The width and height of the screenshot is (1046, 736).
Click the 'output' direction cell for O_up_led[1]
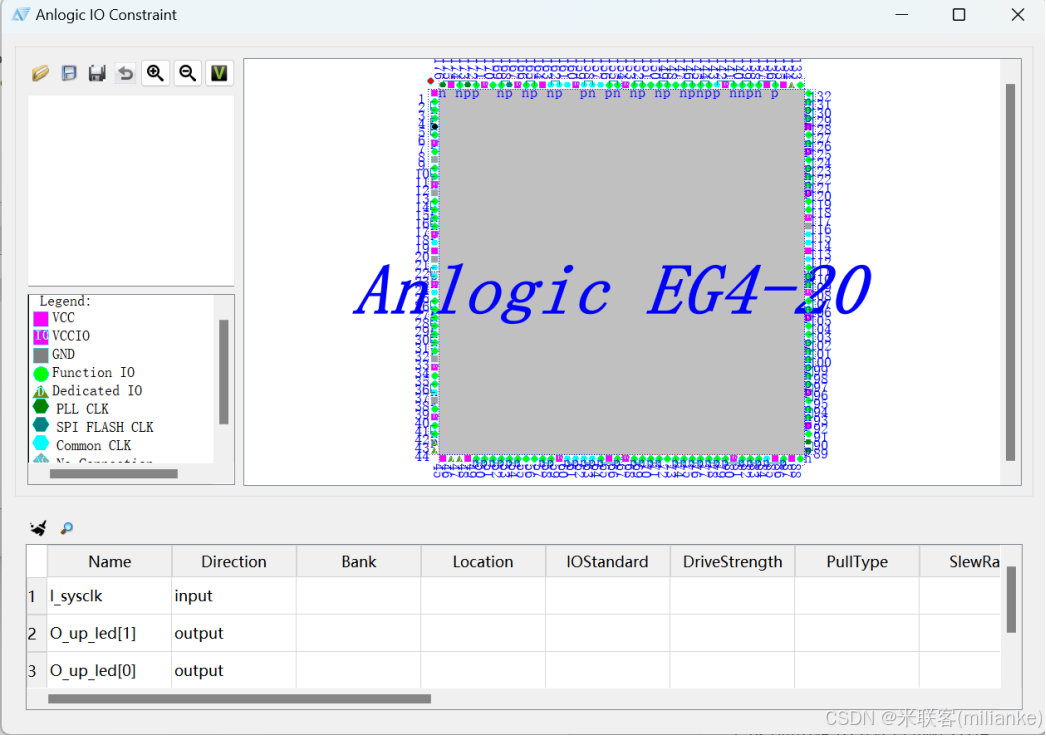click(234, 633)
